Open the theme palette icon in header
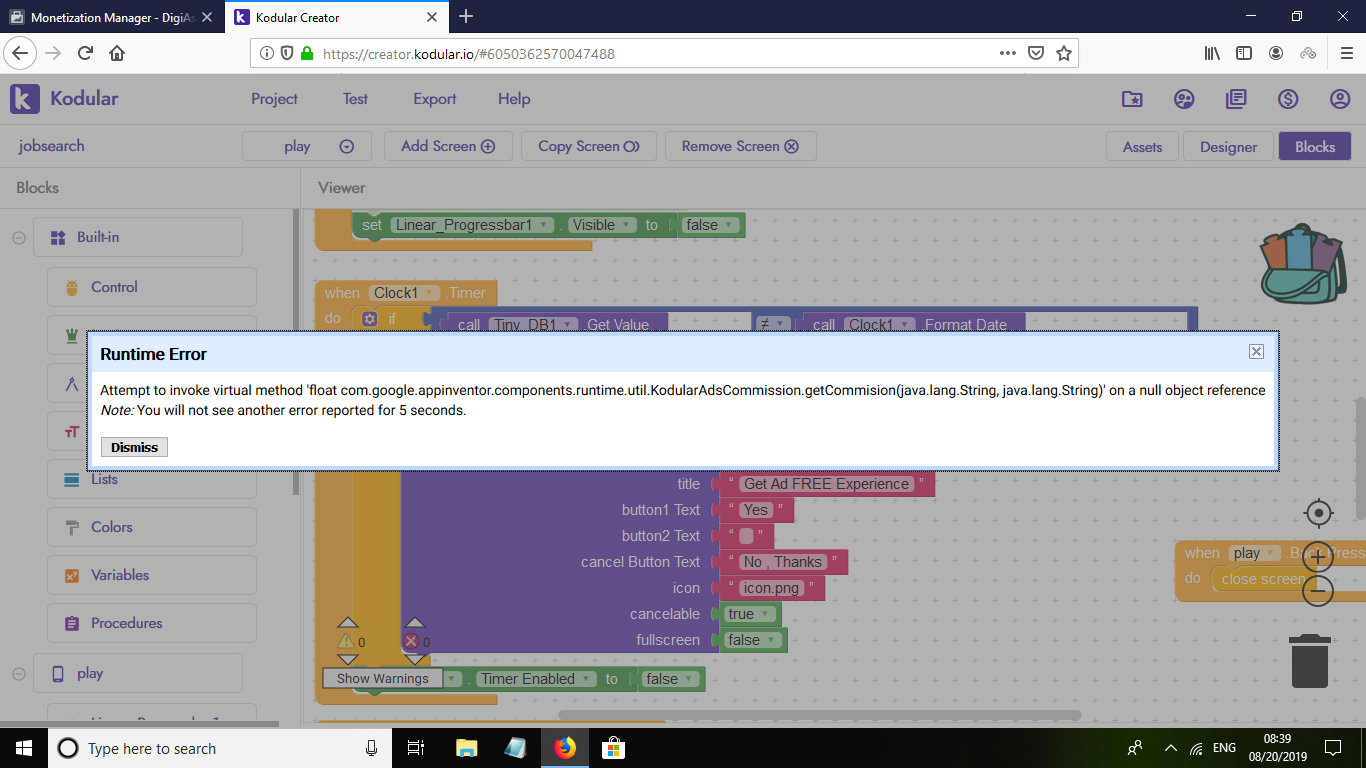The width and height of the screenshot is (1366, 768). coord(1184,99)
